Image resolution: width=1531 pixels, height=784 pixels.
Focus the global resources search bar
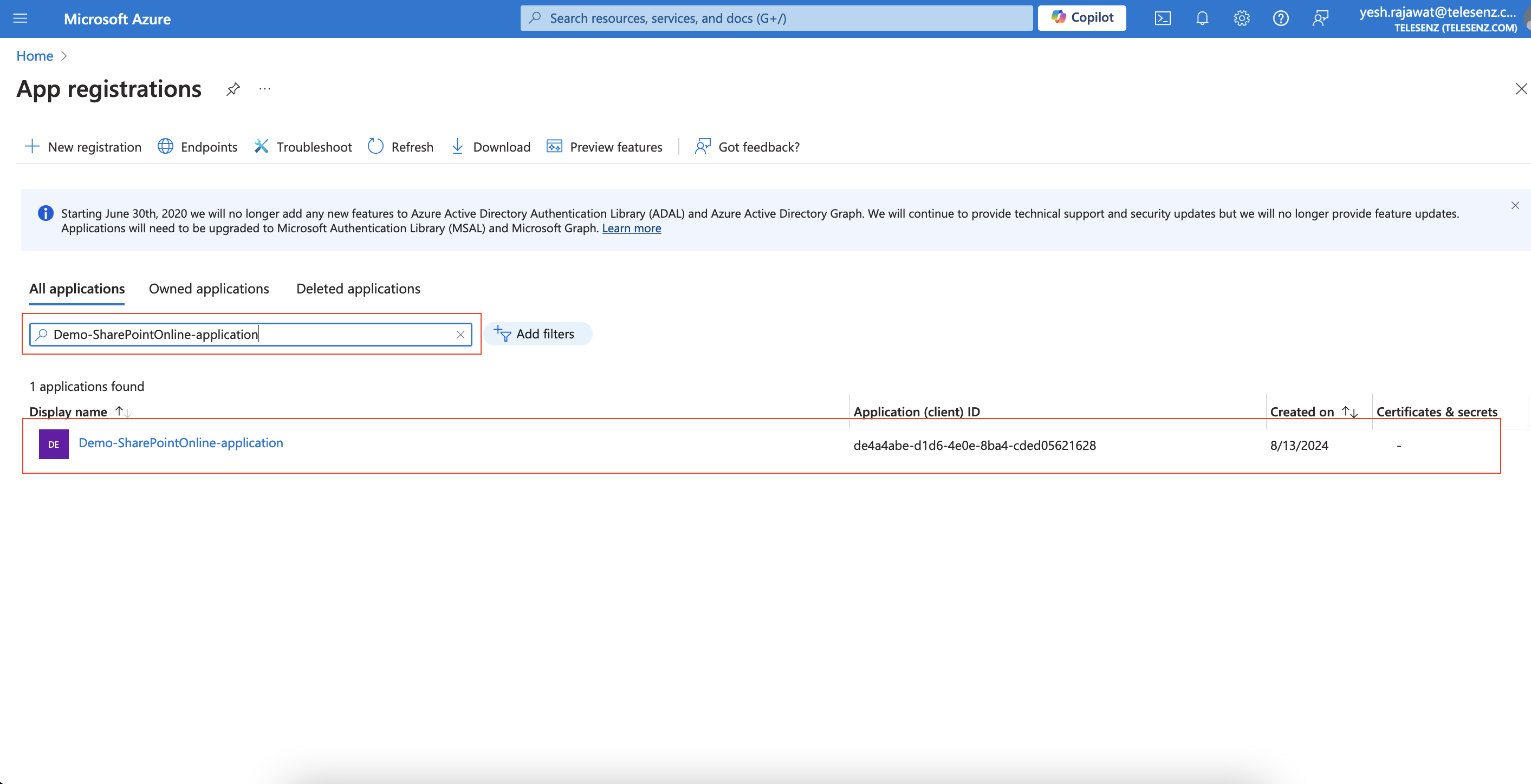point(776,18)
